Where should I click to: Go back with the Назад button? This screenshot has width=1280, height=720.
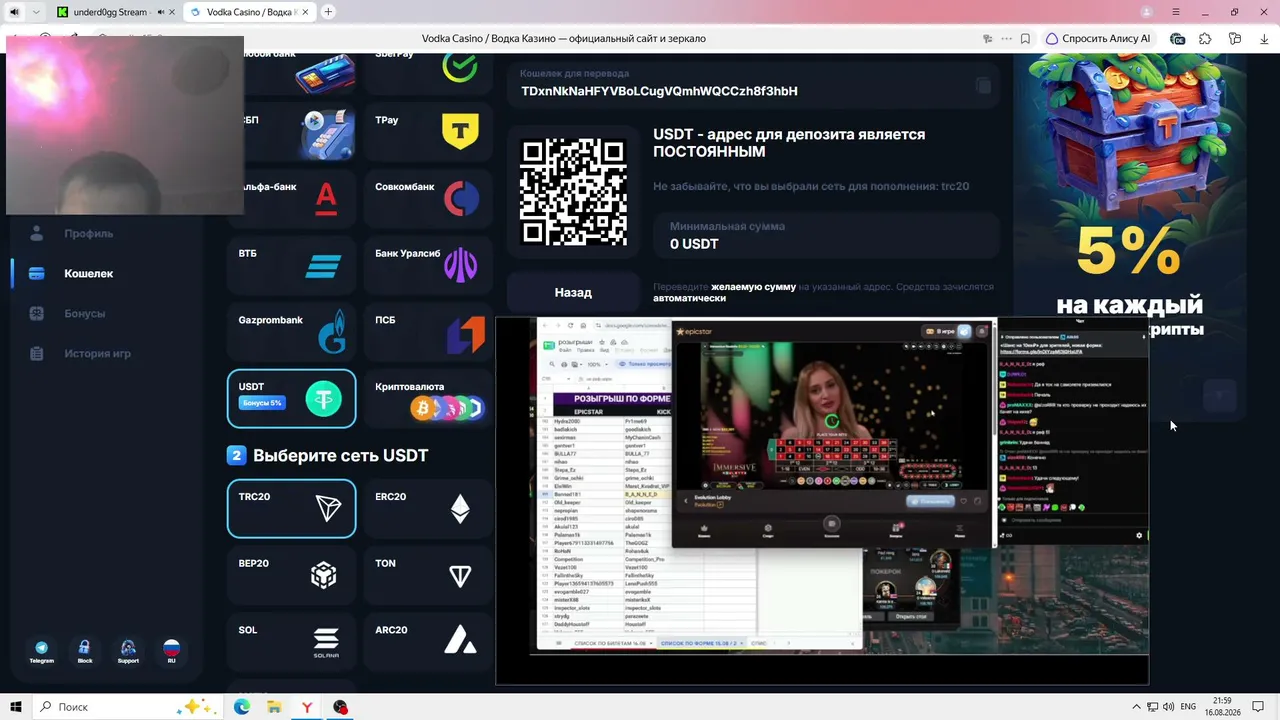click(573, 292)
